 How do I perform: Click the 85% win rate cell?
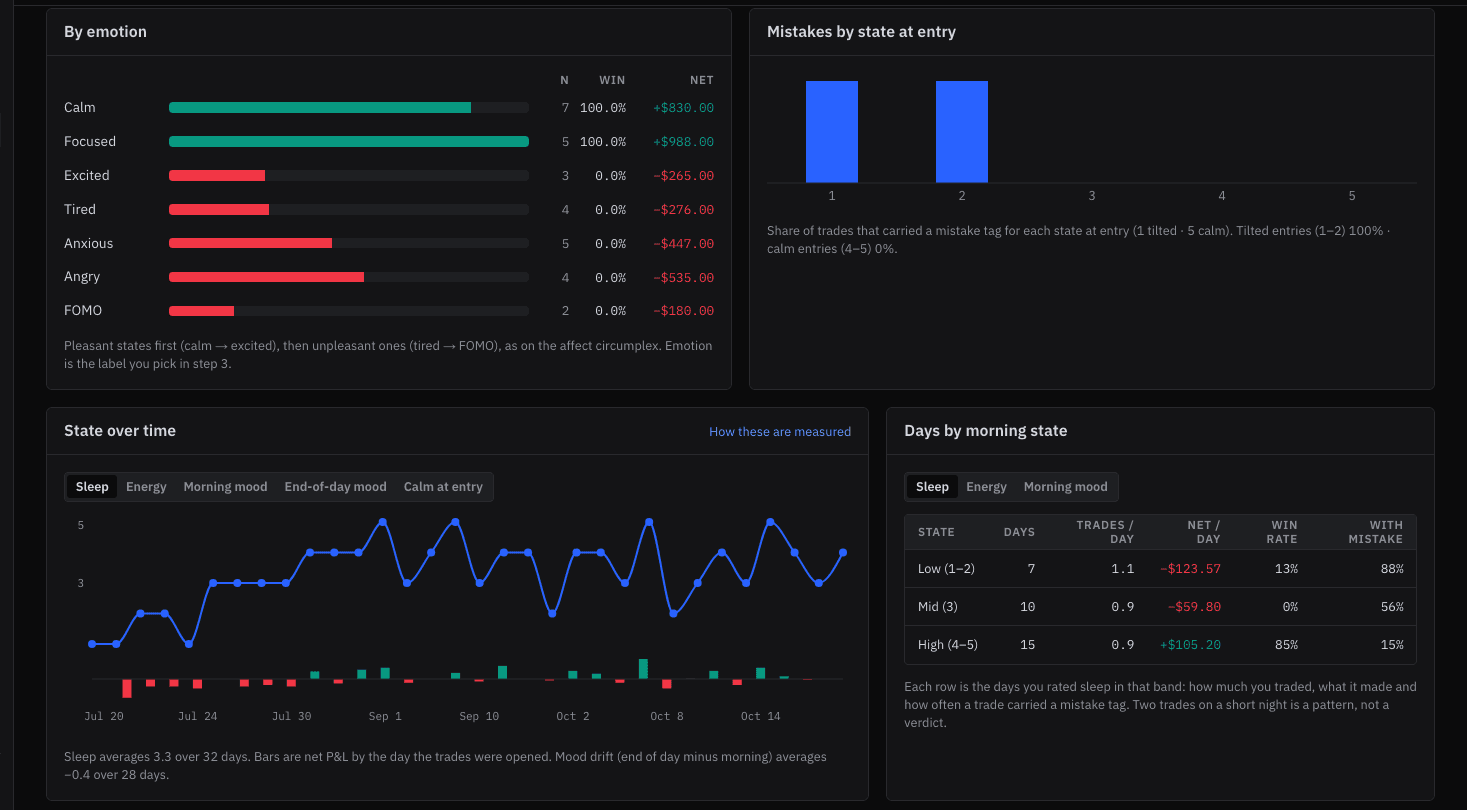point(1286,645)
